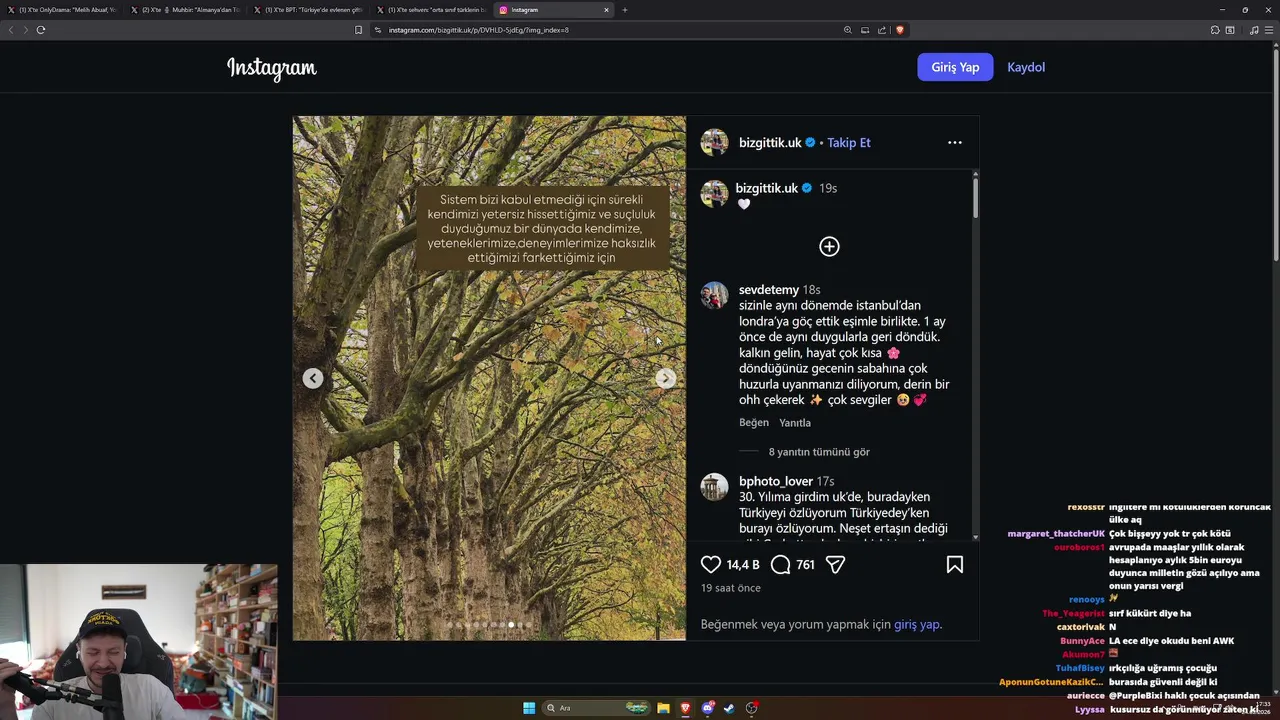Open browser extensions puzzle icon

[x=1215, y=30]
